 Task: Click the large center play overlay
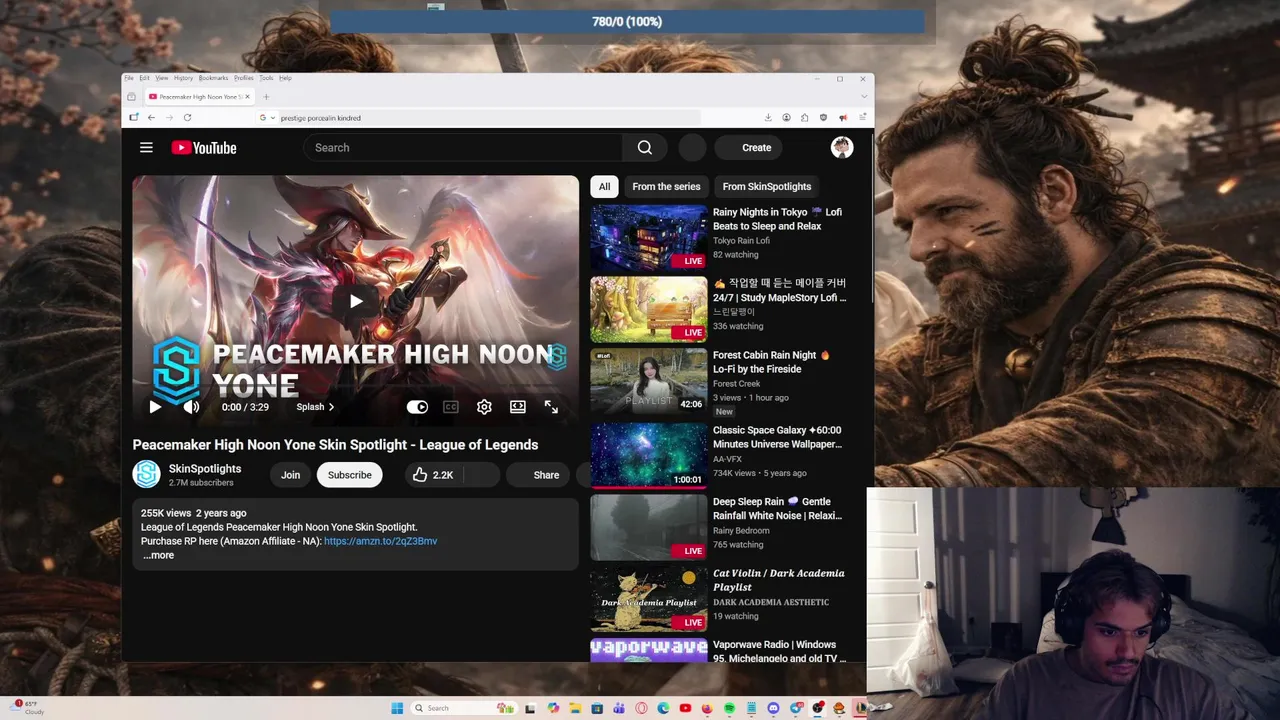coord(356,301)
